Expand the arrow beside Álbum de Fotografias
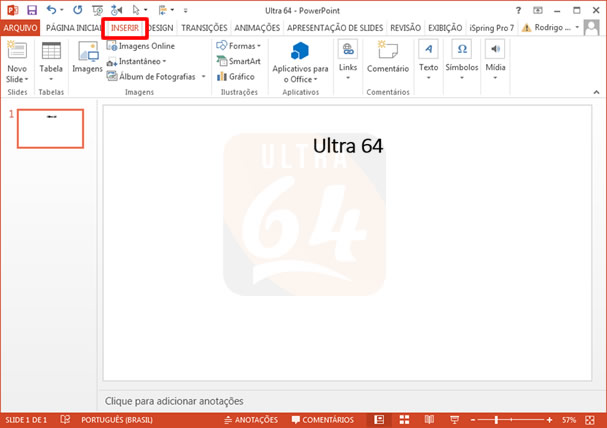Image resolution: width=607 pixels, height=428 pixels. [x=203, y=77]
